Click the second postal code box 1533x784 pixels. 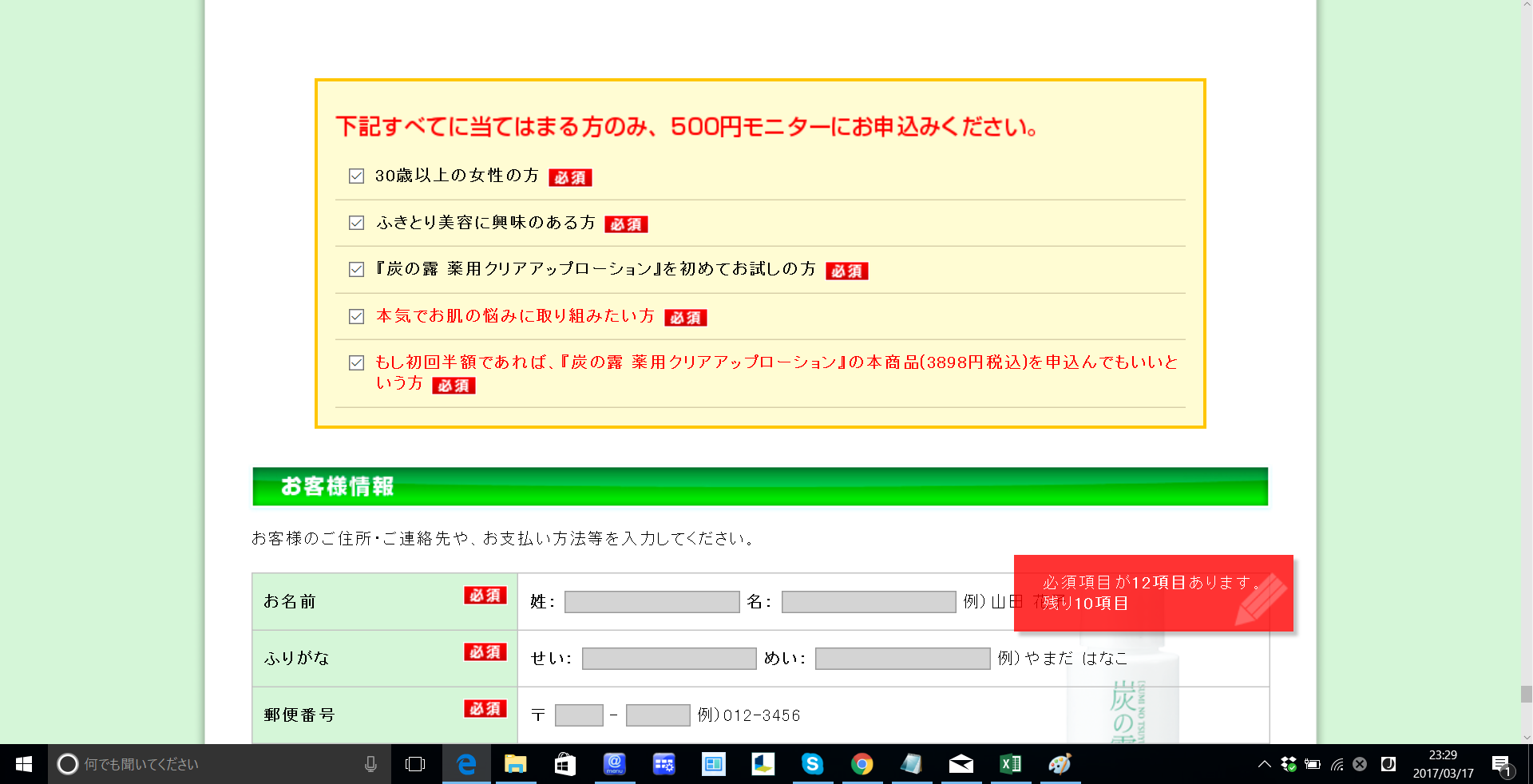658,715
